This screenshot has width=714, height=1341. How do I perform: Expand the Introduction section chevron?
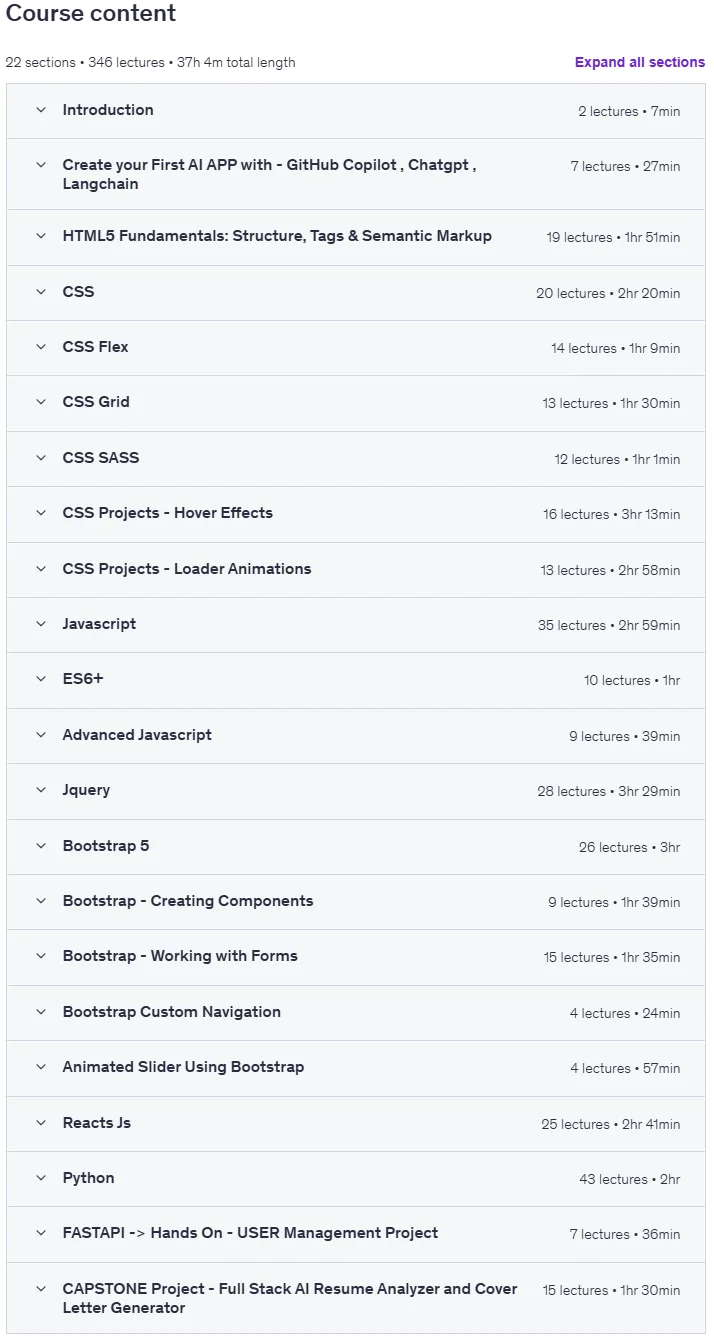click(x=41, y=110)
